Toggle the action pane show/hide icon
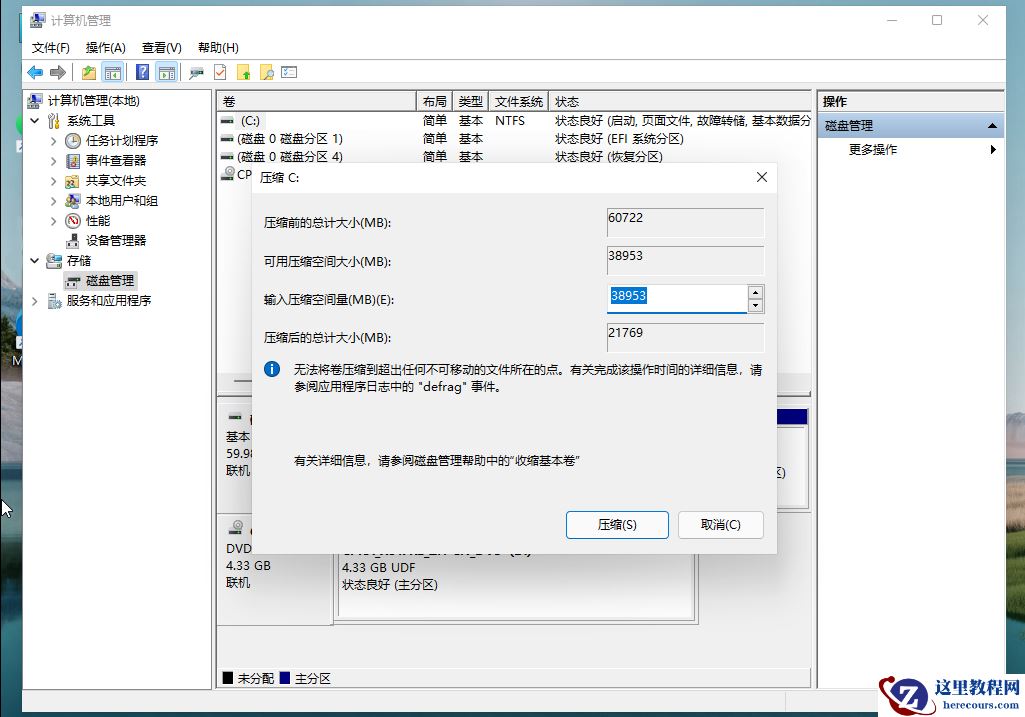The image size is (1025, 717). (x=165, y=72)
